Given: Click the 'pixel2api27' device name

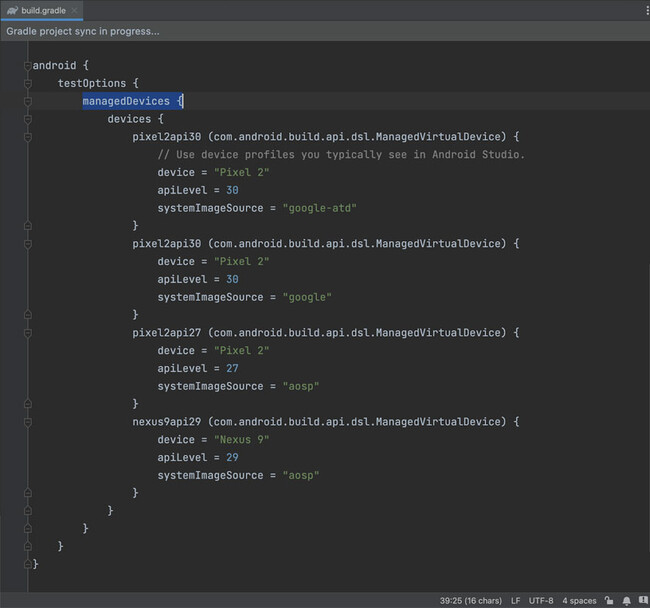Looking at the screenshot, I should point(167,333).
